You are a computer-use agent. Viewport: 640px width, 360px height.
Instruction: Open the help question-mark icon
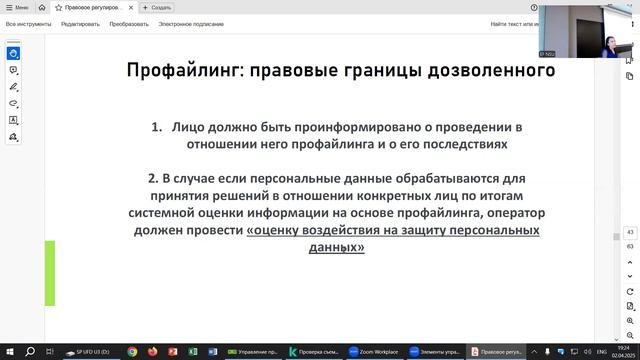pyautogui.click(x=534, y=8)
